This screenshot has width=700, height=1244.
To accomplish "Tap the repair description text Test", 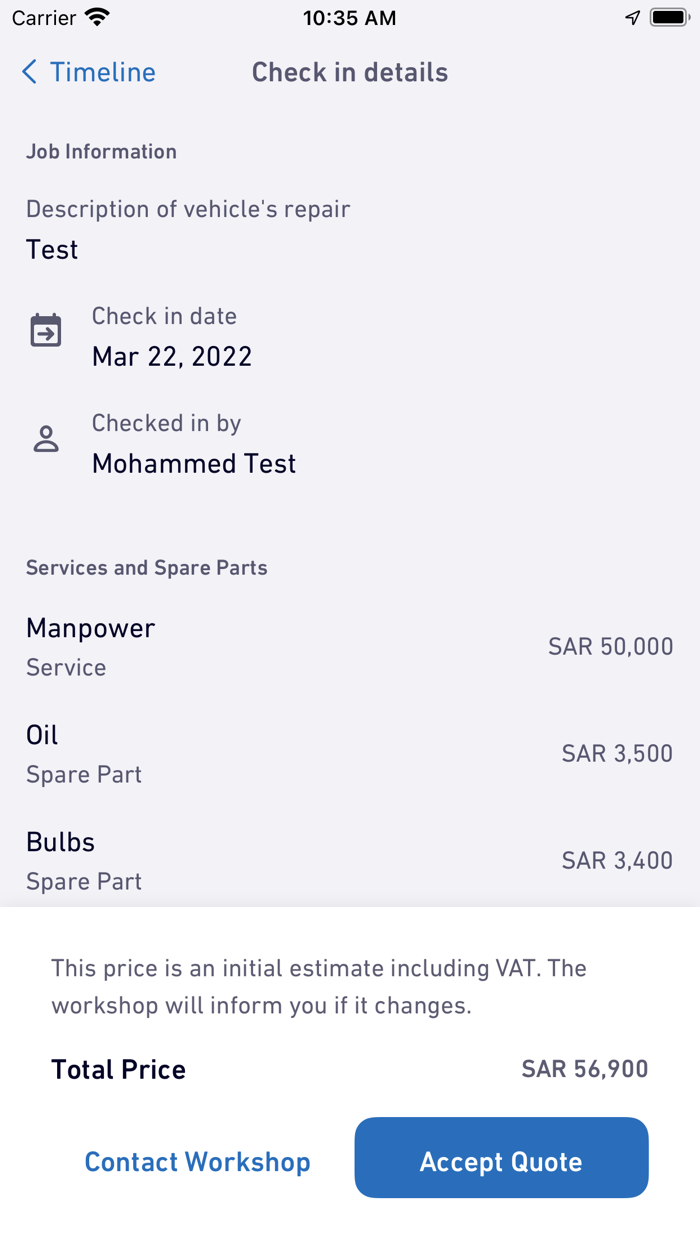I will (x=51, y=250).
